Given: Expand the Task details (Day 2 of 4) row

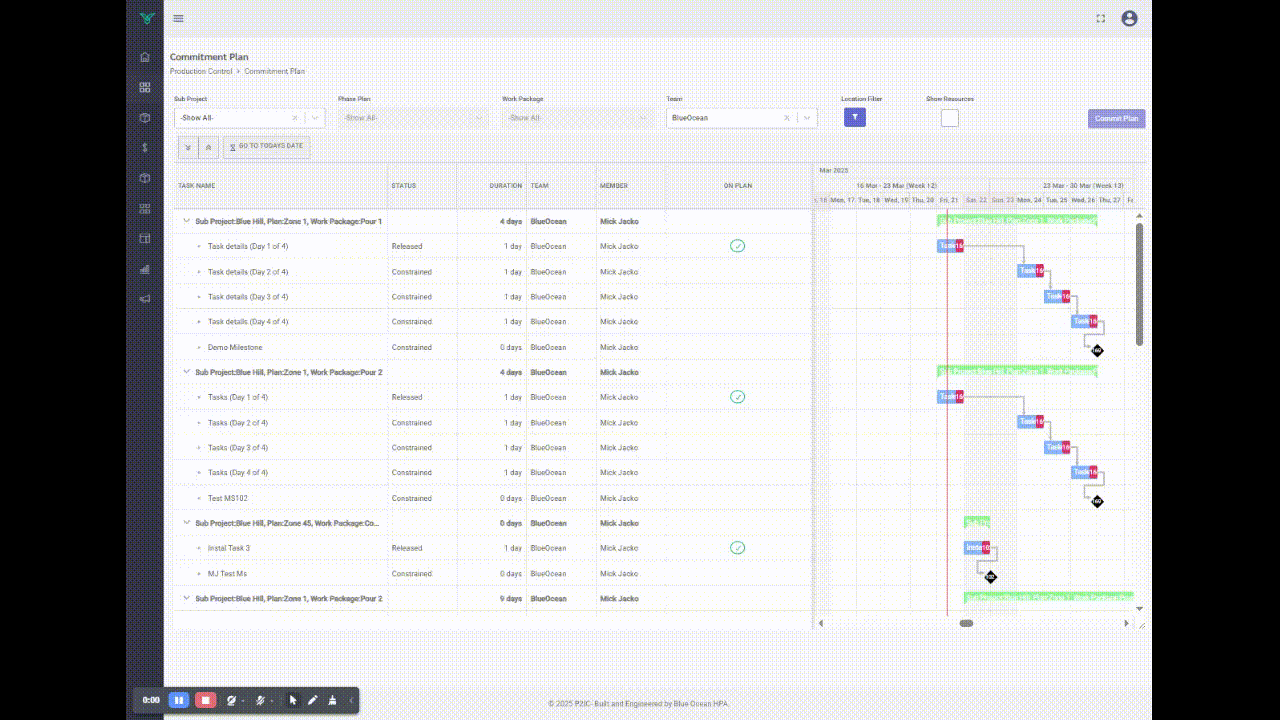Looking at the screenshot, I should tap(199, 272).
